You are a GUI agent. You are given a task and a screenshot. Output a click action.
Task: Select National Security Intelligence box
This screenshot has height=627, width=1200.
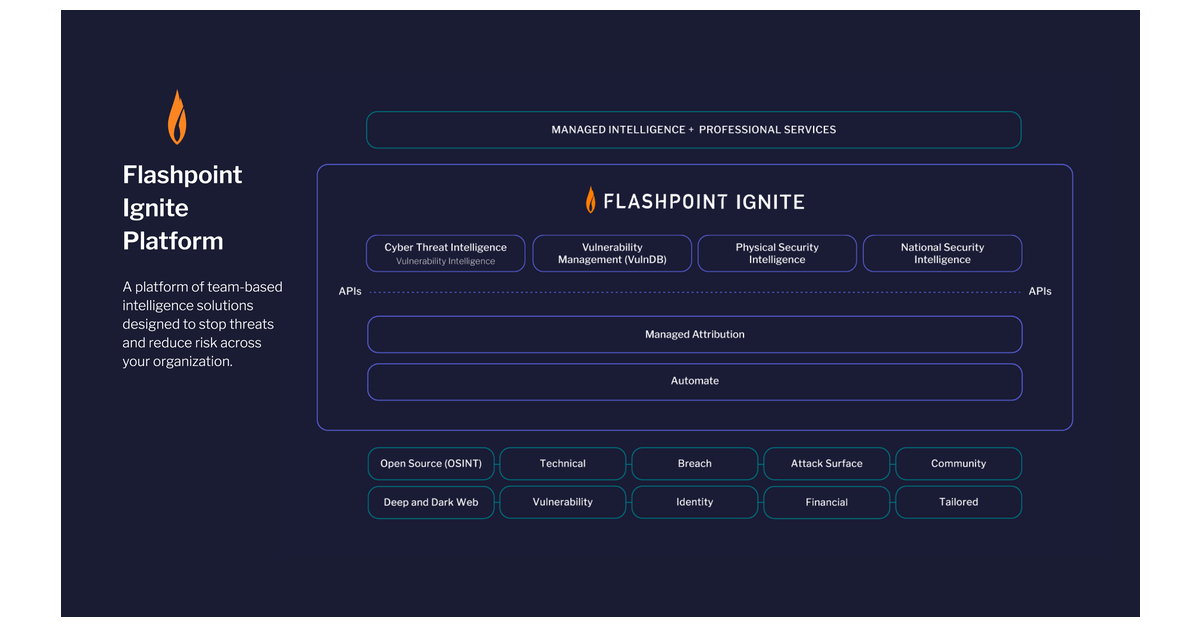[942, 254]
